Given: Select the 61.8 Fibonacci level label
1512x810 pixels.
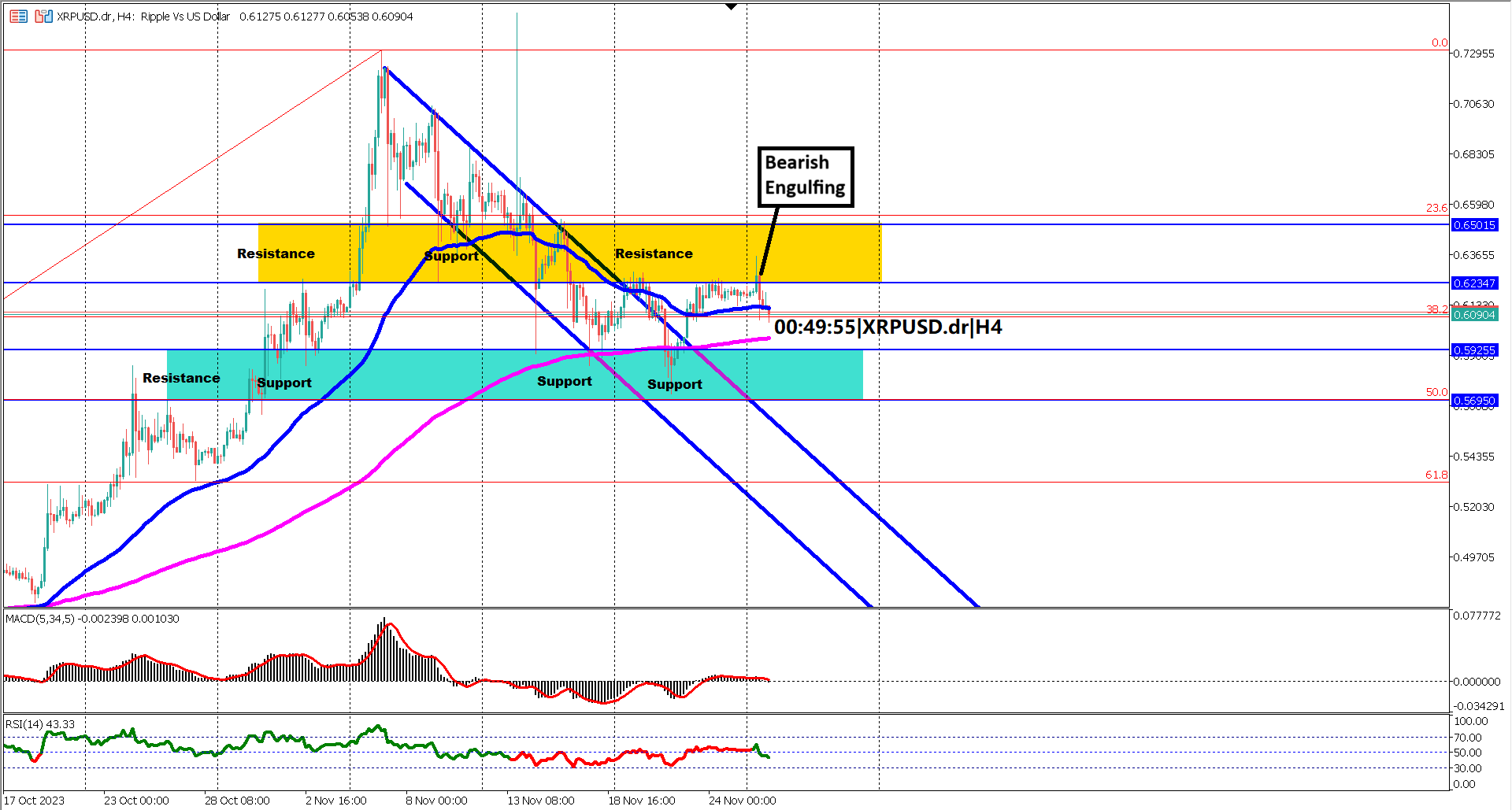Looking at the screenshot, I should coord(1438,475).
